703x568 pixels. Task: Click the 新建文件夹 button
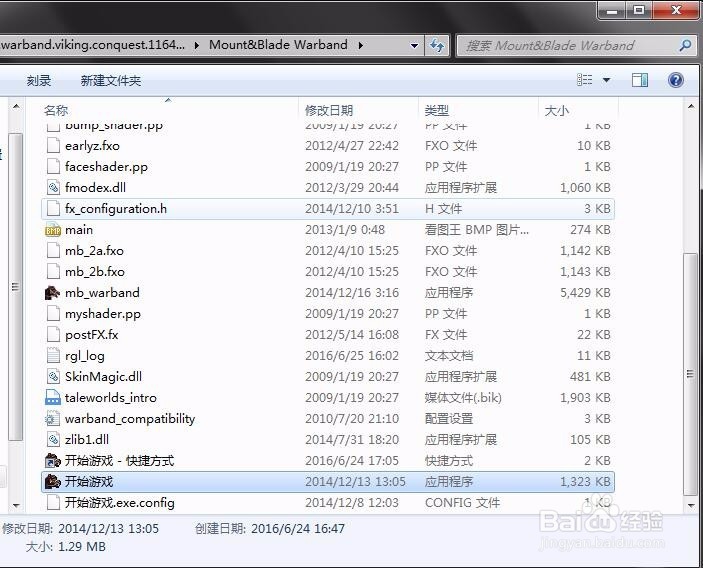click(111, 81)
